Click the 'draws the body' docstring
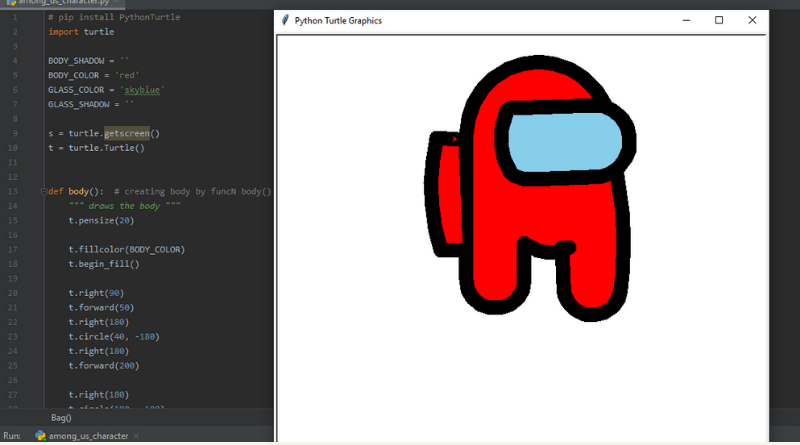800x445 pixels. coord(124,206)
